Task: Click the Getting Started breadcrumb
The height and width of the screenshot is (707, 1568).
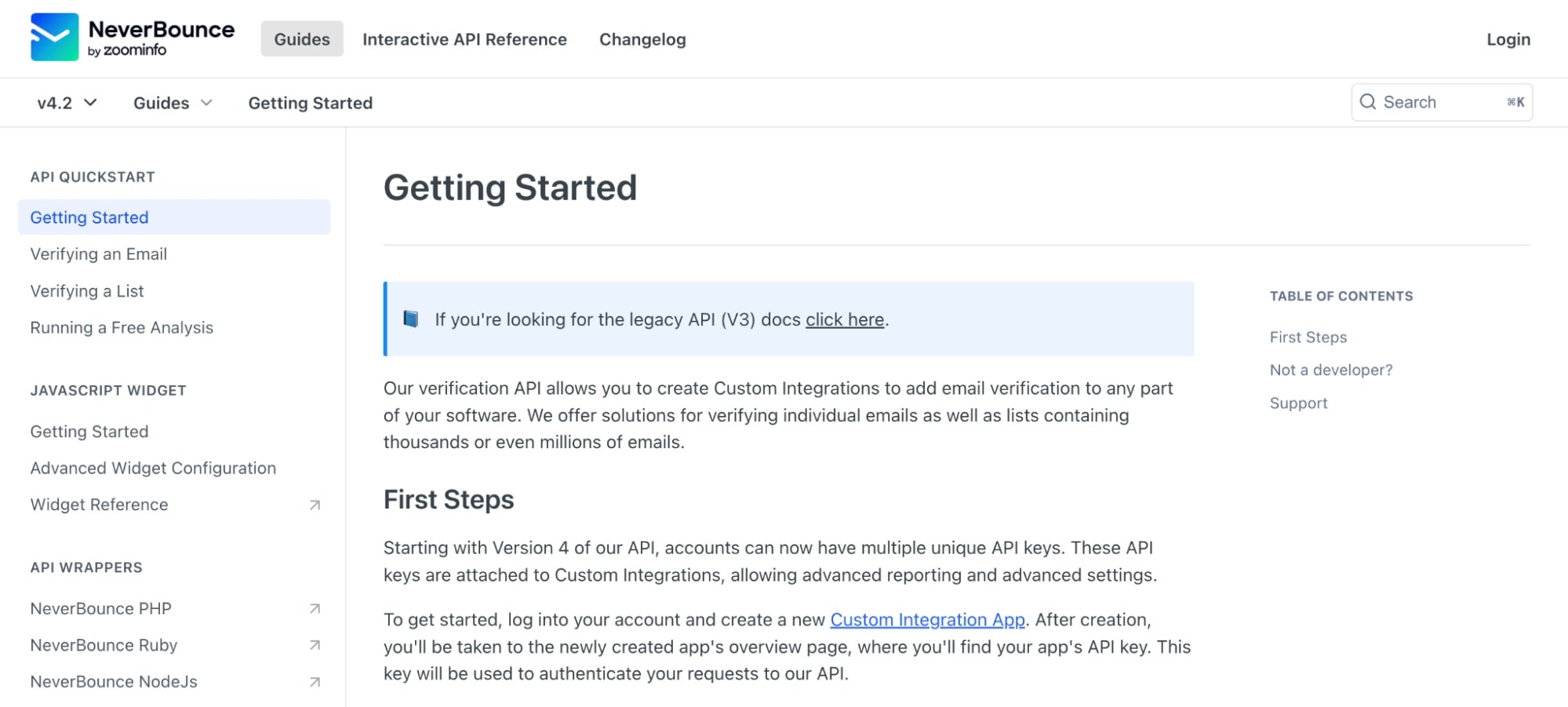Action: click(311, 103)
